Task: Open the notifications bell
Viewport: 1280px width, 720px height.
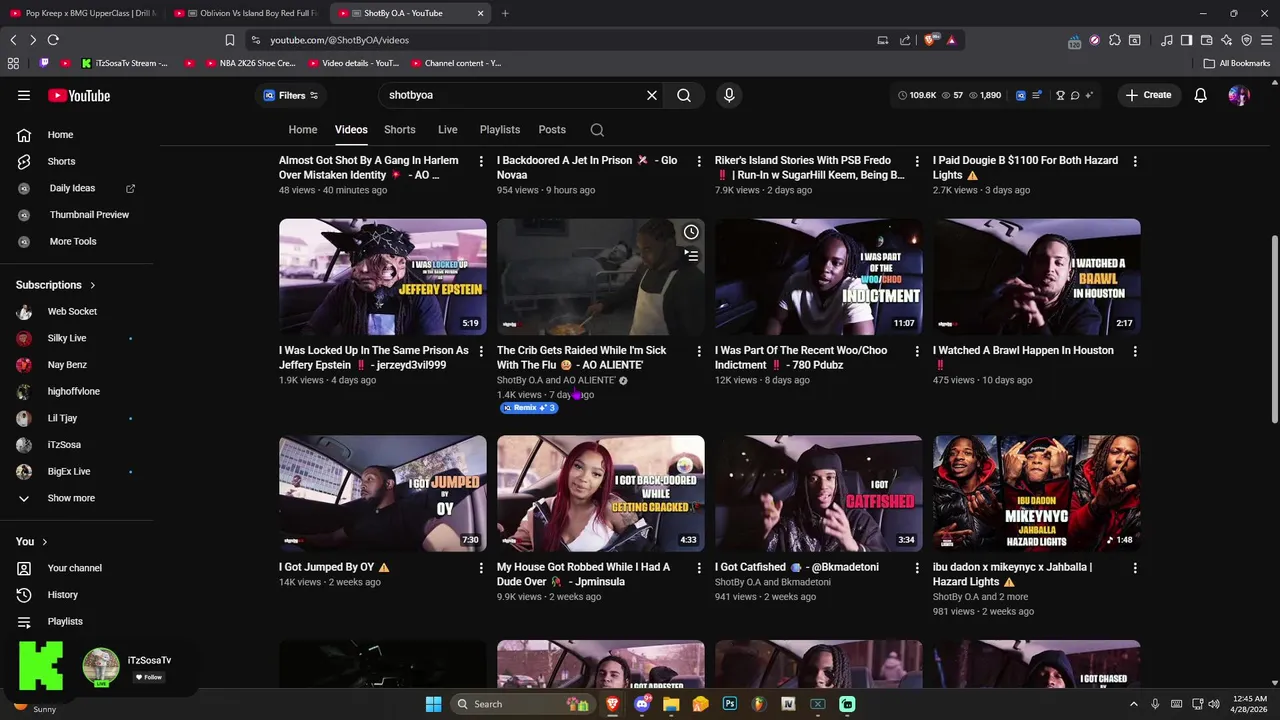Action: [1200, 95]
